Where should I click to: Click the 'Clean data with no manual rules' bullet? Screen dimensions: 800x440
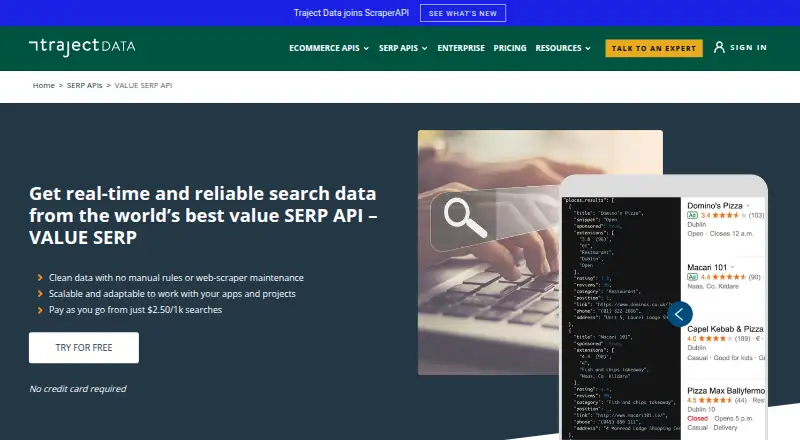coord(176,278)
